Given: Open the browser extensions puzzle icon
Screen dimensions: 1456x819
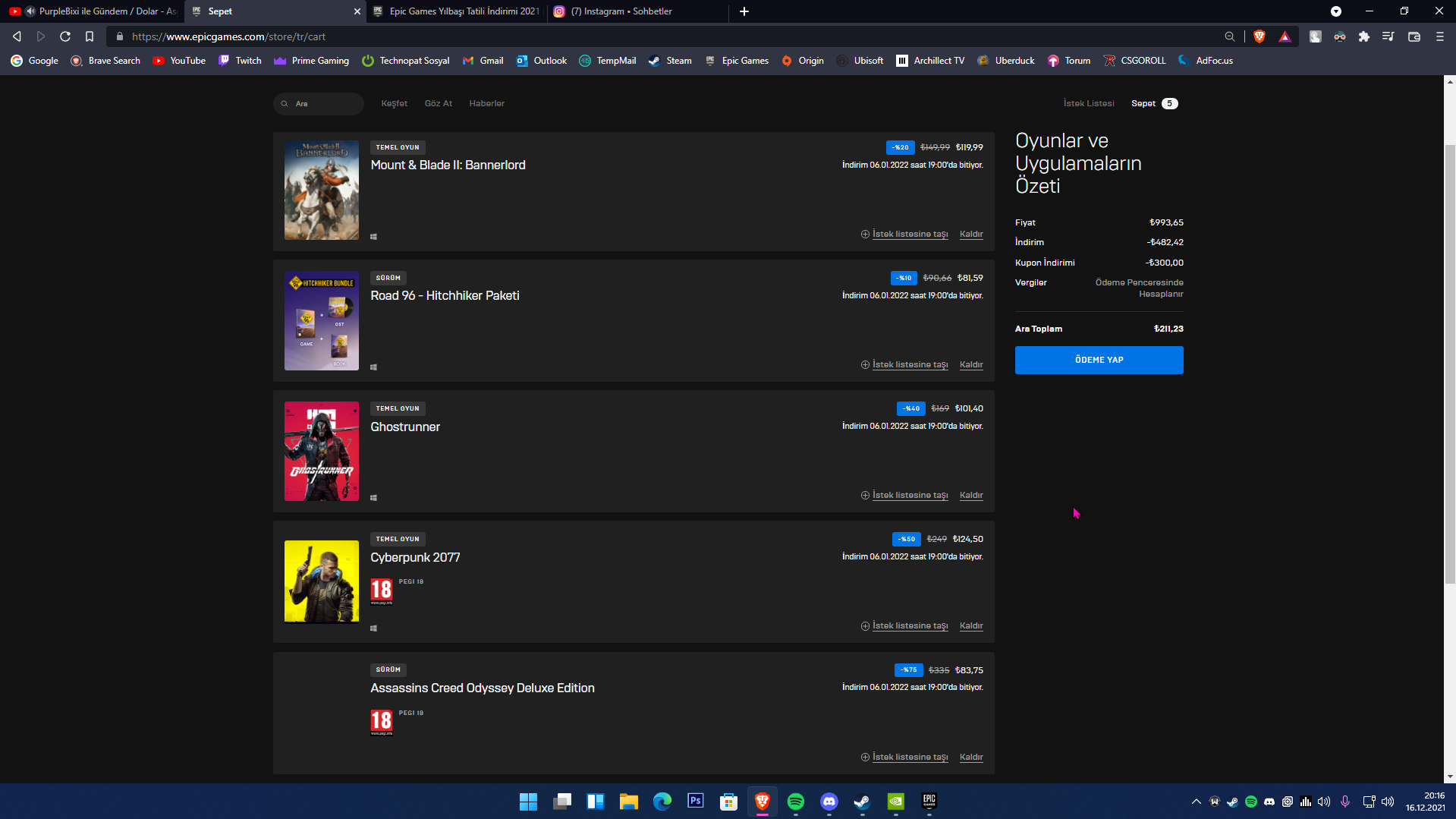Looking at the screenshot, I should pos(1364,36).
